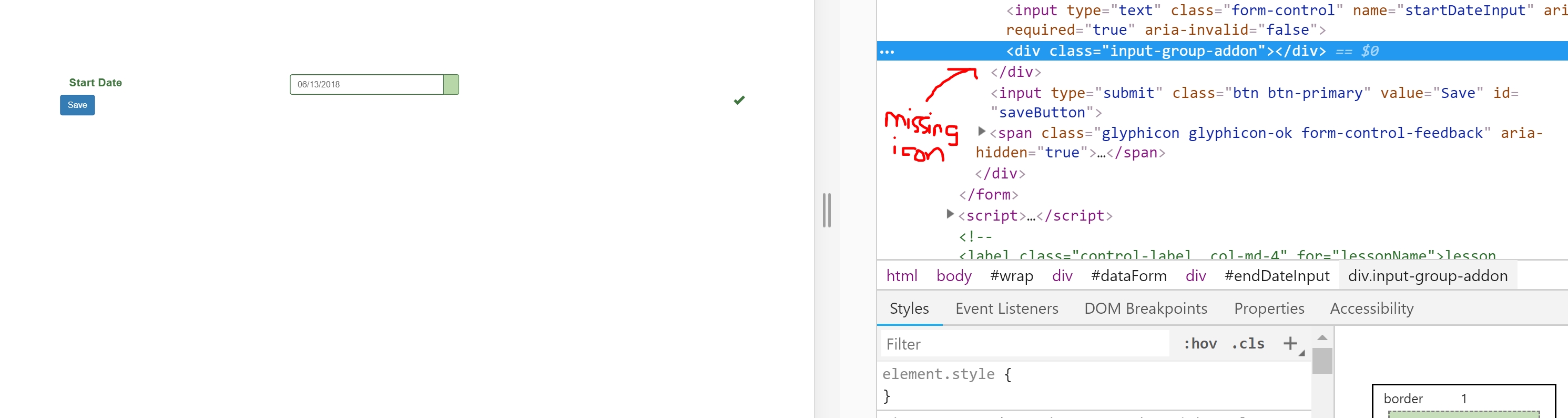Expand the glyphicon-ok span node
Screen dimensions: 1568x418
coord(981,131)
